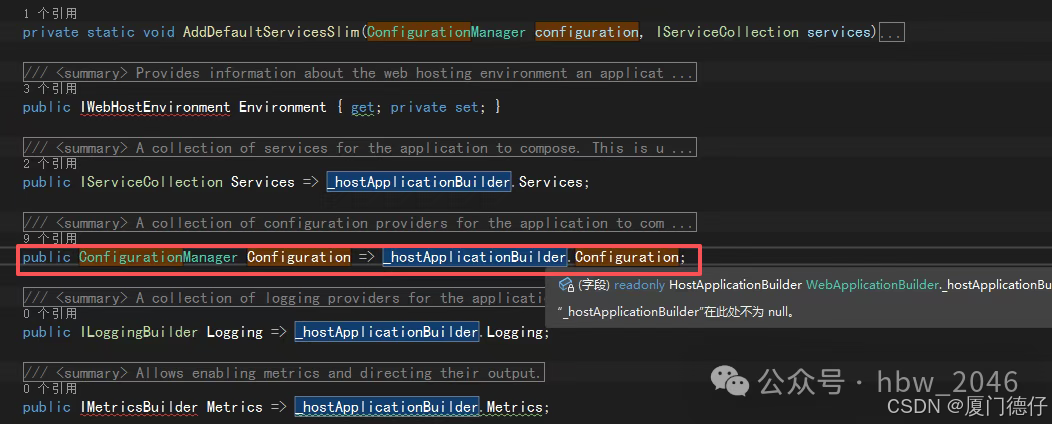This screenshot has width=1052, height=424.
Task: Click the Logging property name after ILoggingBuilder
Action: click(x=234, y=333)
